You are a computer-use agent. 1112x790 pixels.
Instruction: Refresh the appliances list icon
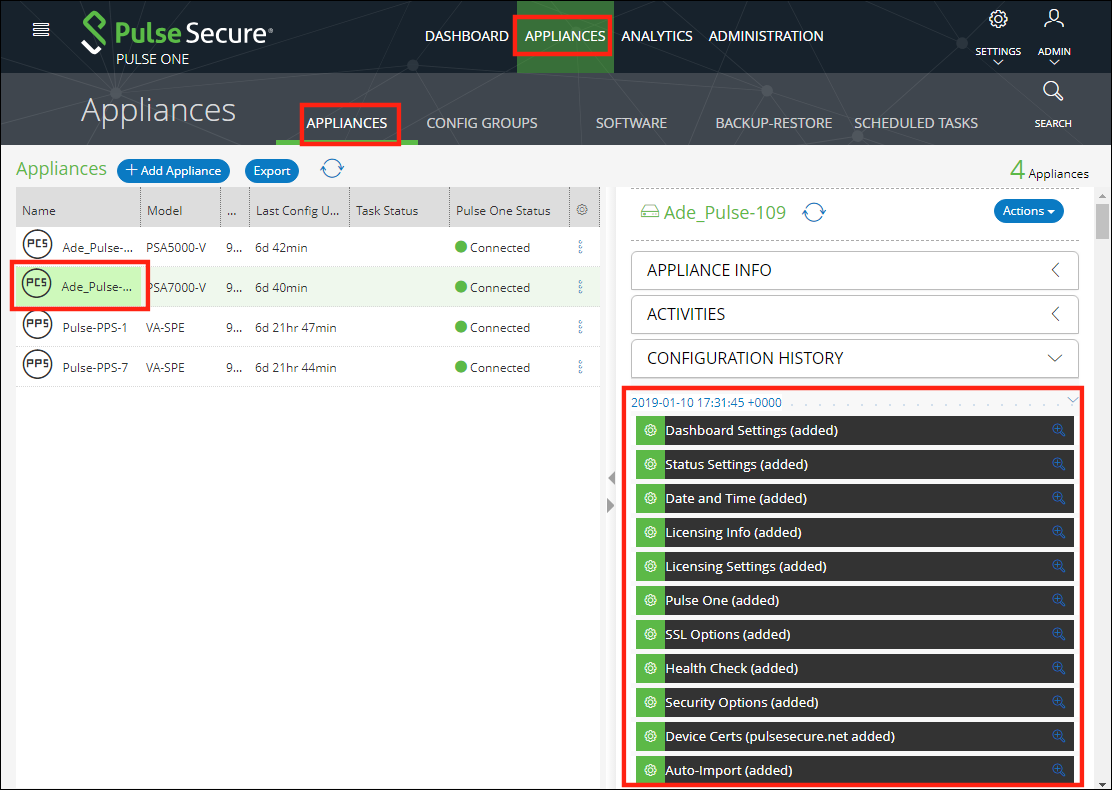tap(332, 169)
